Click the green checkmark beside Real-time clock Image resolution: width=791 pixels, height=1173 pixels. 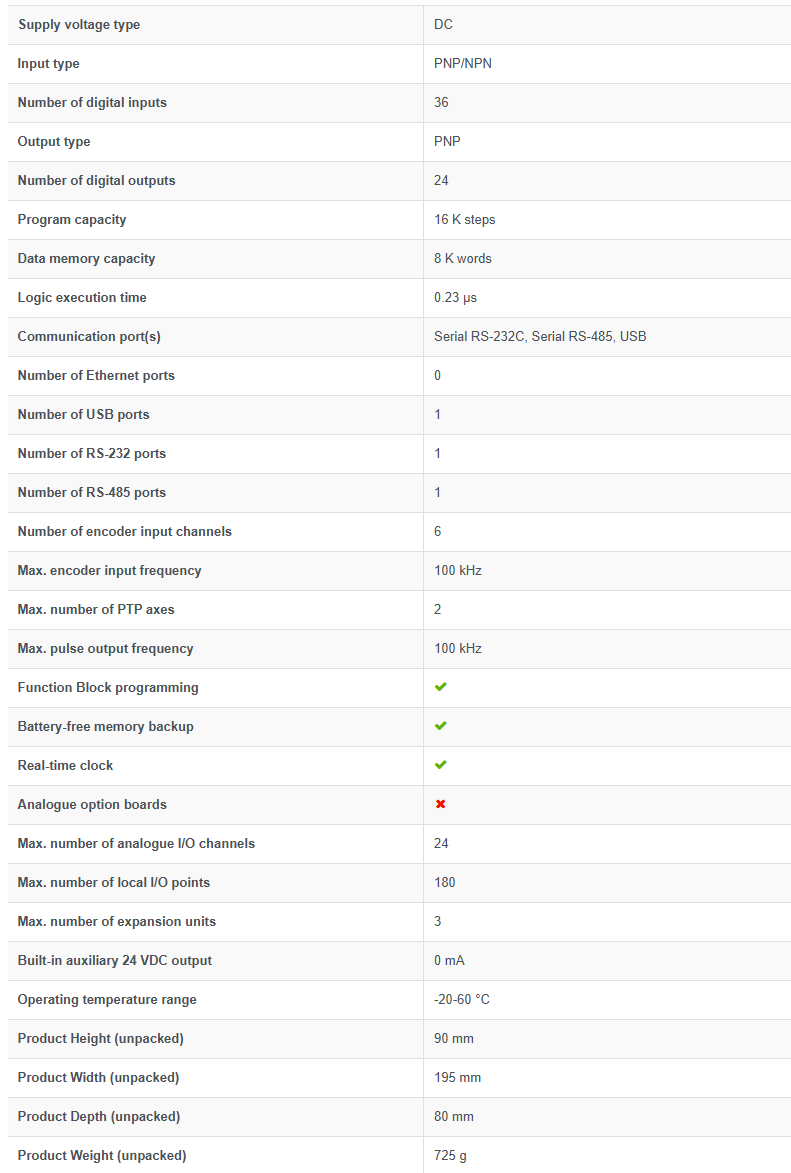[441, 765]
